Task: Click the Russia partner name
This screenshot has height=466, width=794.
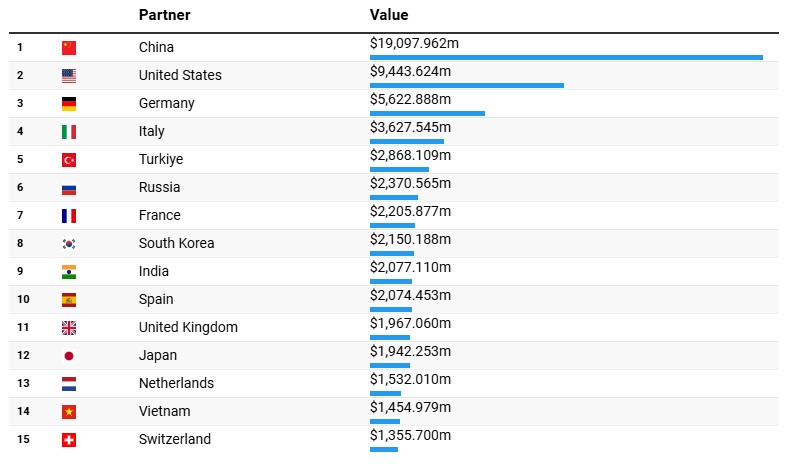Action: coord(160,187)
